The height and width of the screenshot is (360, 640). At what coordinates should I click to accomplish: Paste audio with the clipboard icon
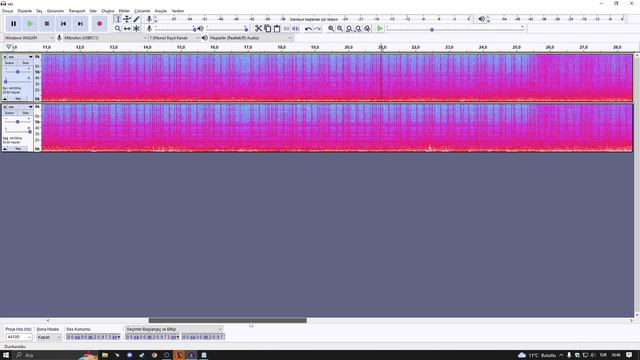(277, 29)
